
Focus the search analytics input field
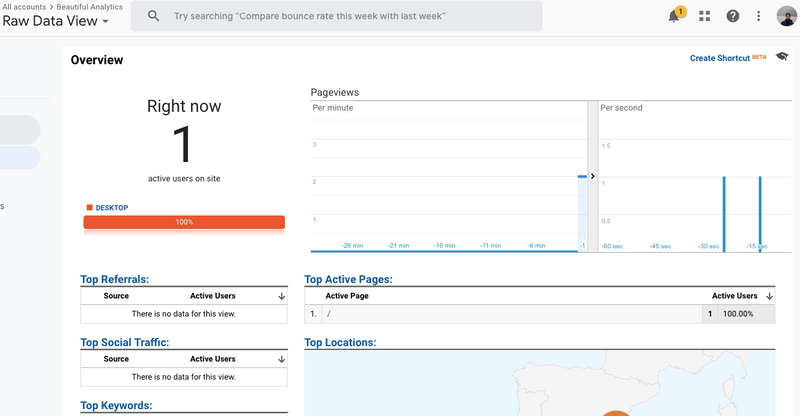tap(336, 16)
